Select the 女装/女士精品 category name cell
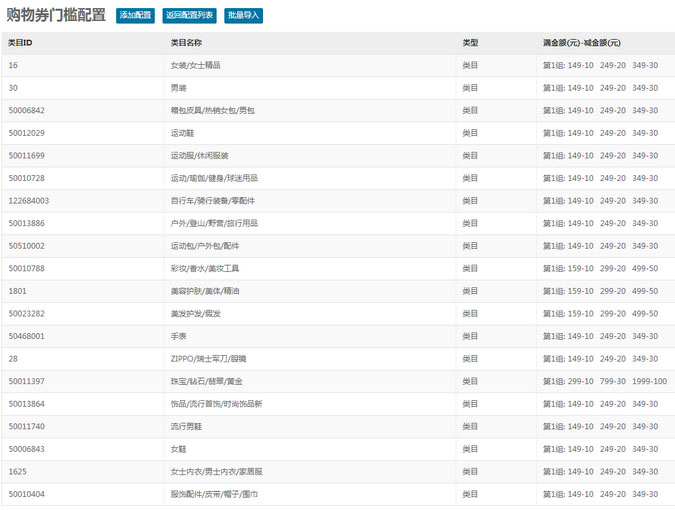675x510 pixels. point(195,65)
